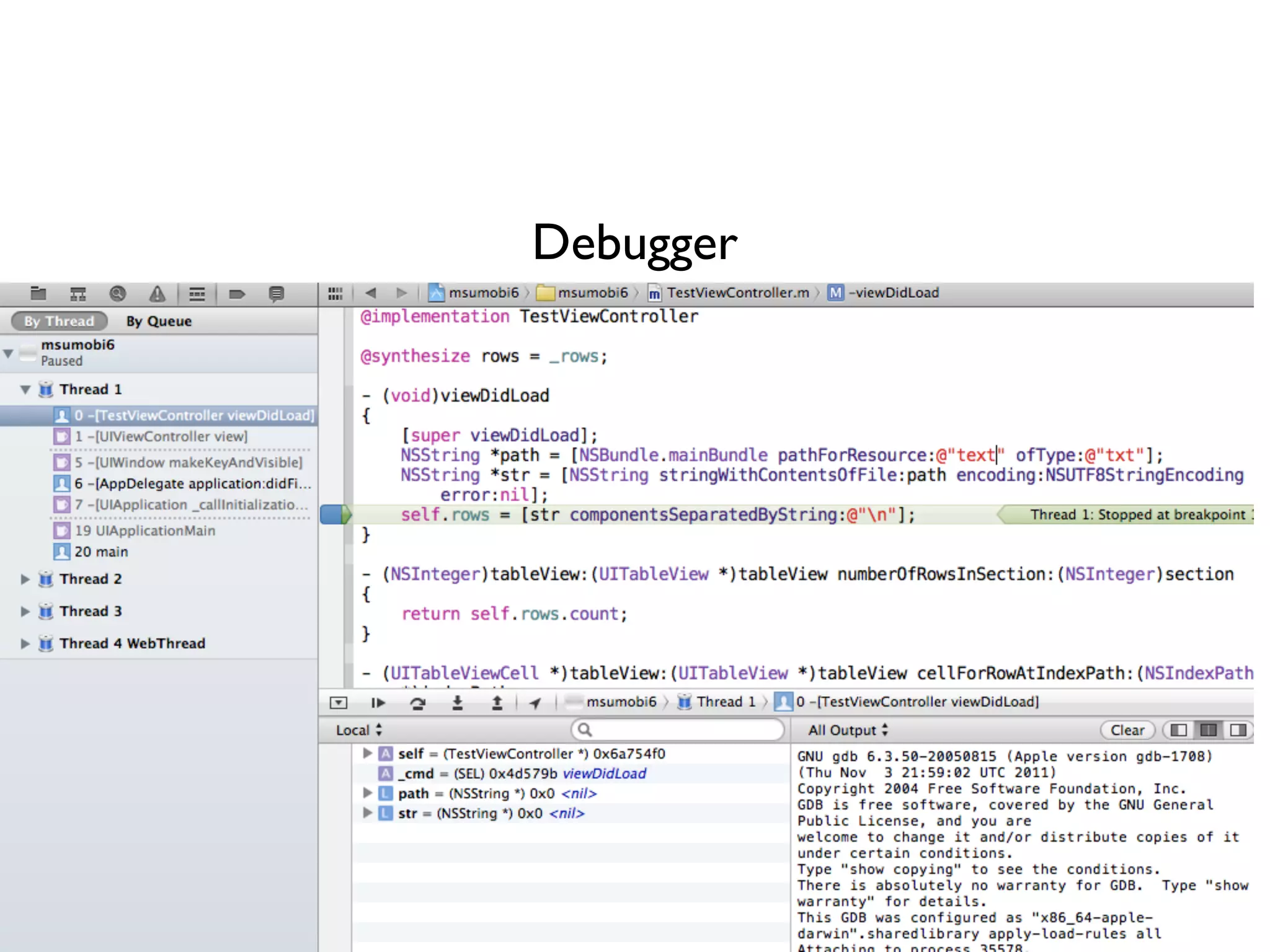Open the Search navigator magnifier icon
Viewport: 1270px width, 952px height.
pyautogui.click(x=117, y=294)
